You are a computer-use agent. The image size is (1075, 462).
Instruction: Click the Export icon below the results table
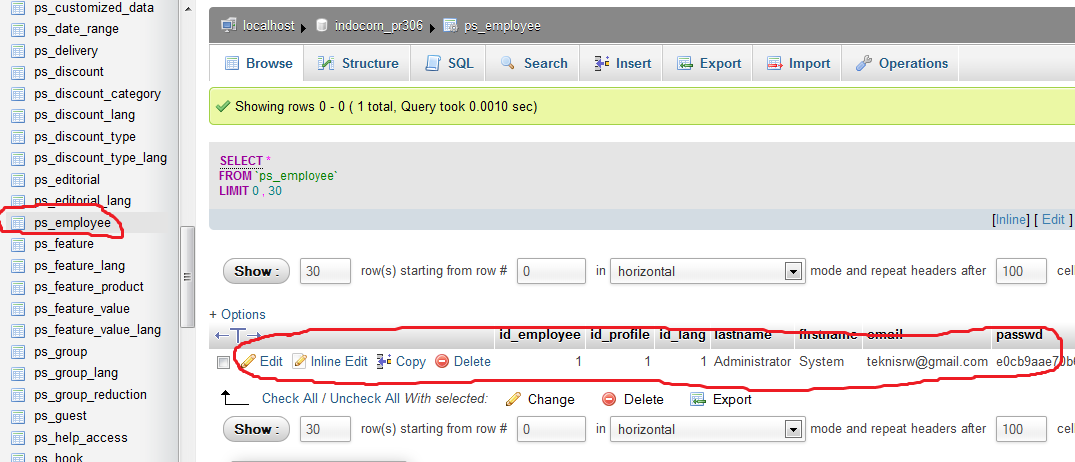pyautogui.click(x=698, y=399)
